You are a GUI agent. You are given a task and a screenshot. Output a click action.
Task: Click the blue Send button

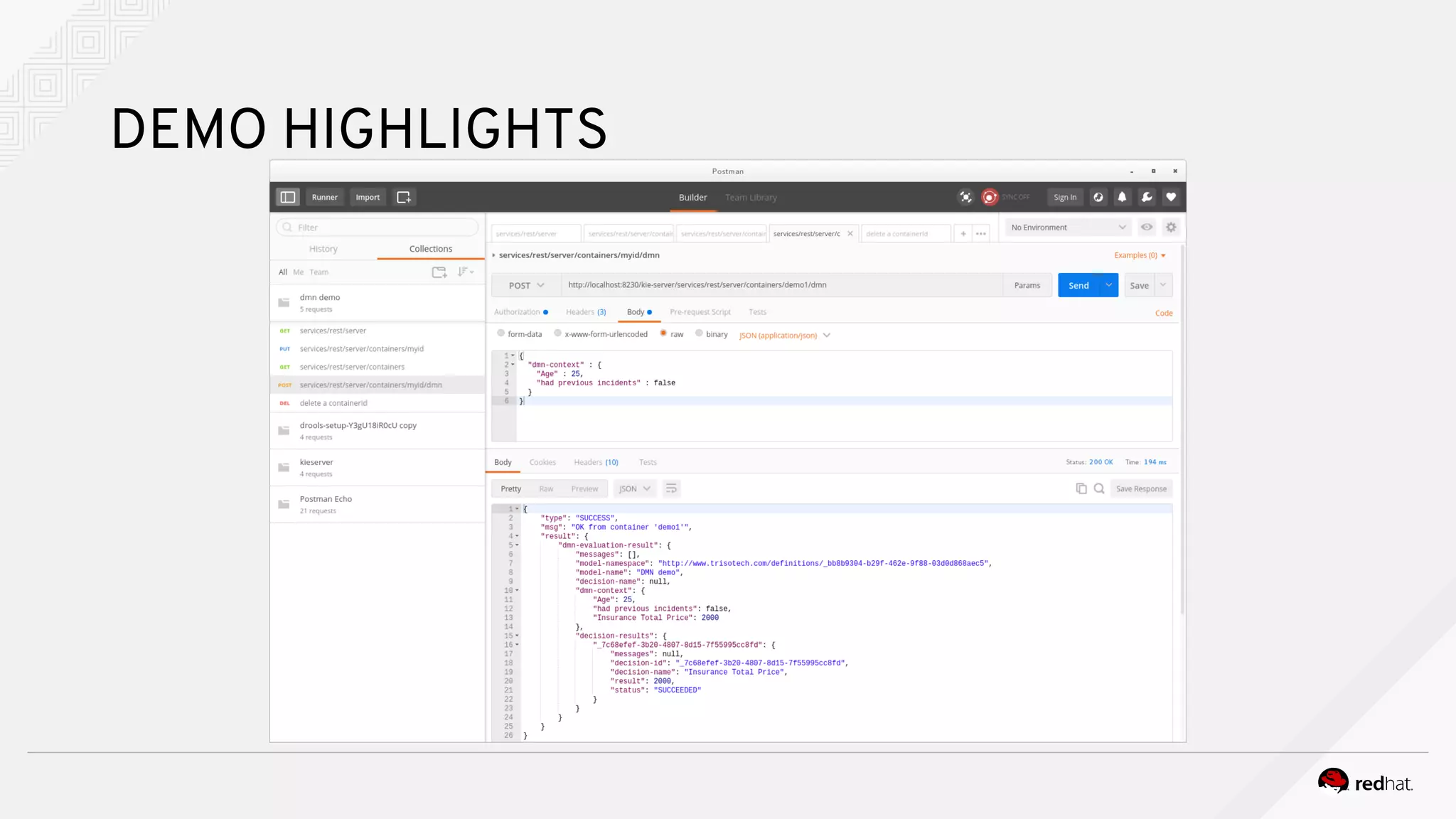coord(1078,285)
